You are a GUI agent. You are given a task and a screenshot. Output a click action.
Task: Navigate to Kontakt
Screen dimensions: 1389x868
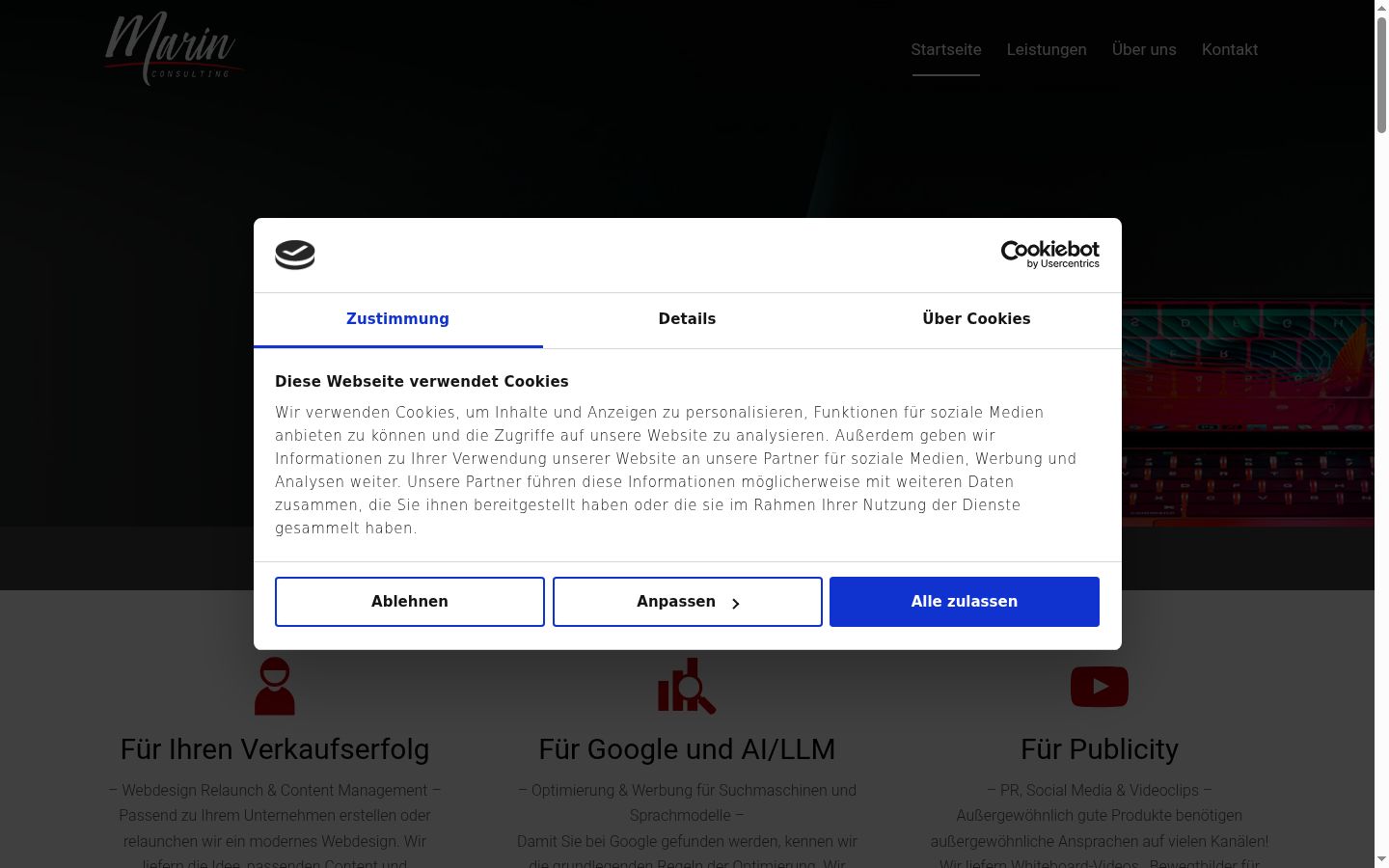tap(1230, 49)
